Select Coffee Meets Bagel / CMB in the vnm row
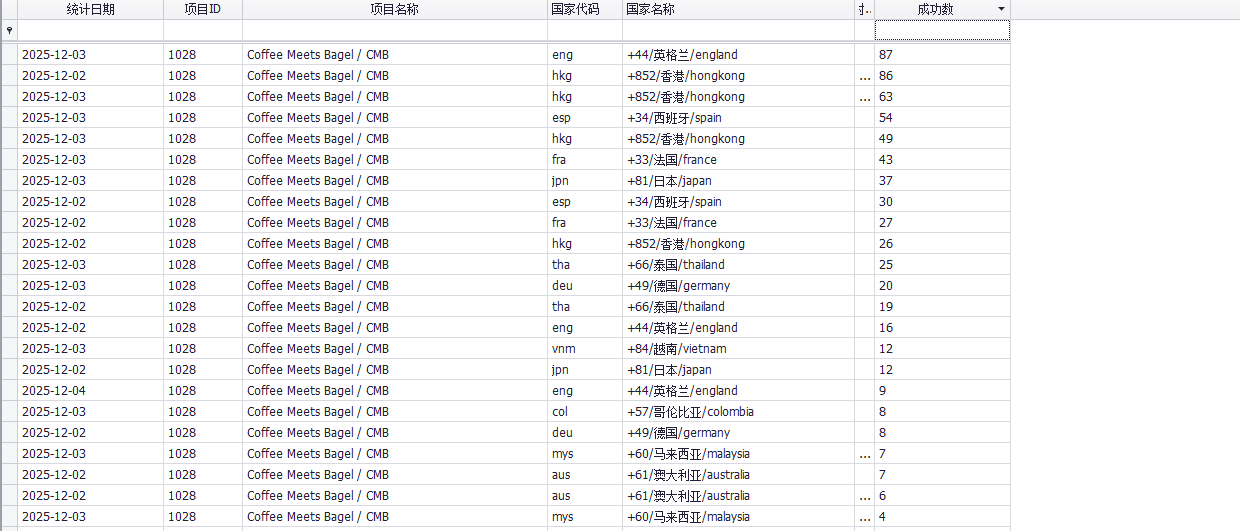 coord(394,349)
